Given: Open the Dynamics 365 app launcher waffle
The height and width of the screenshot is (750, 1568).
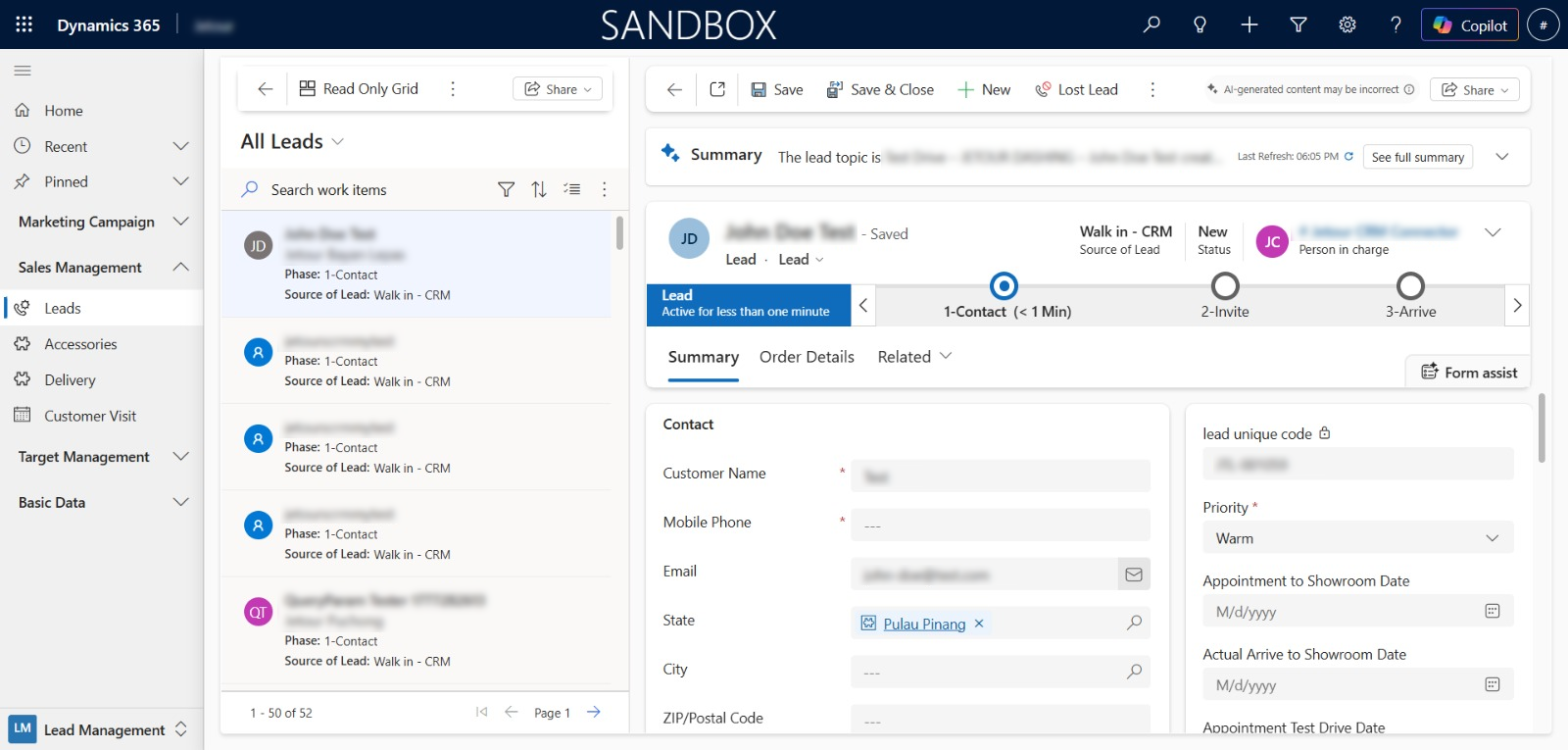Looking at the screenshot, I should (x=24, y=25).
